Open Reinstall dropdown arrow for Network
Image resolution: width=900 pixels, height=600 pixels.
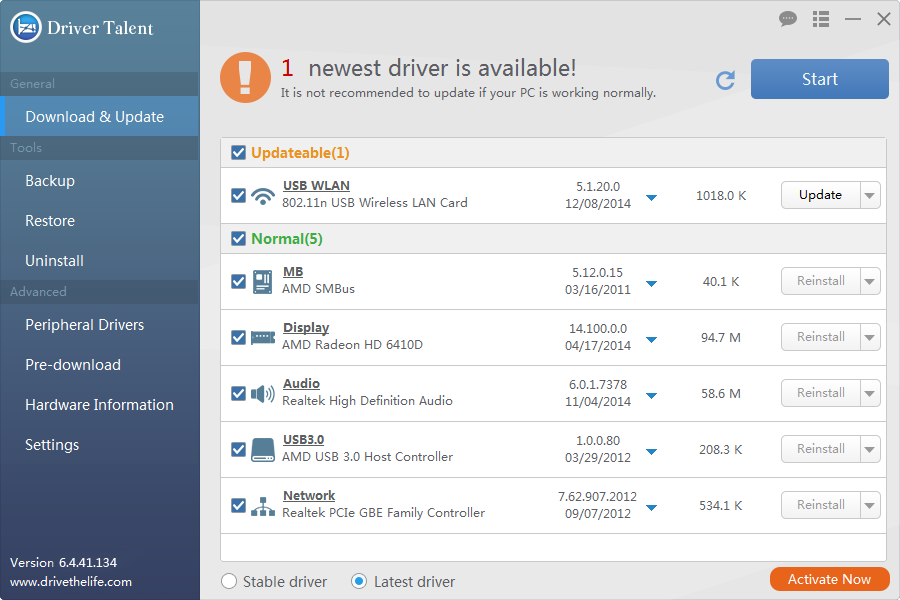pyautogui.click(x=870, y=505)
